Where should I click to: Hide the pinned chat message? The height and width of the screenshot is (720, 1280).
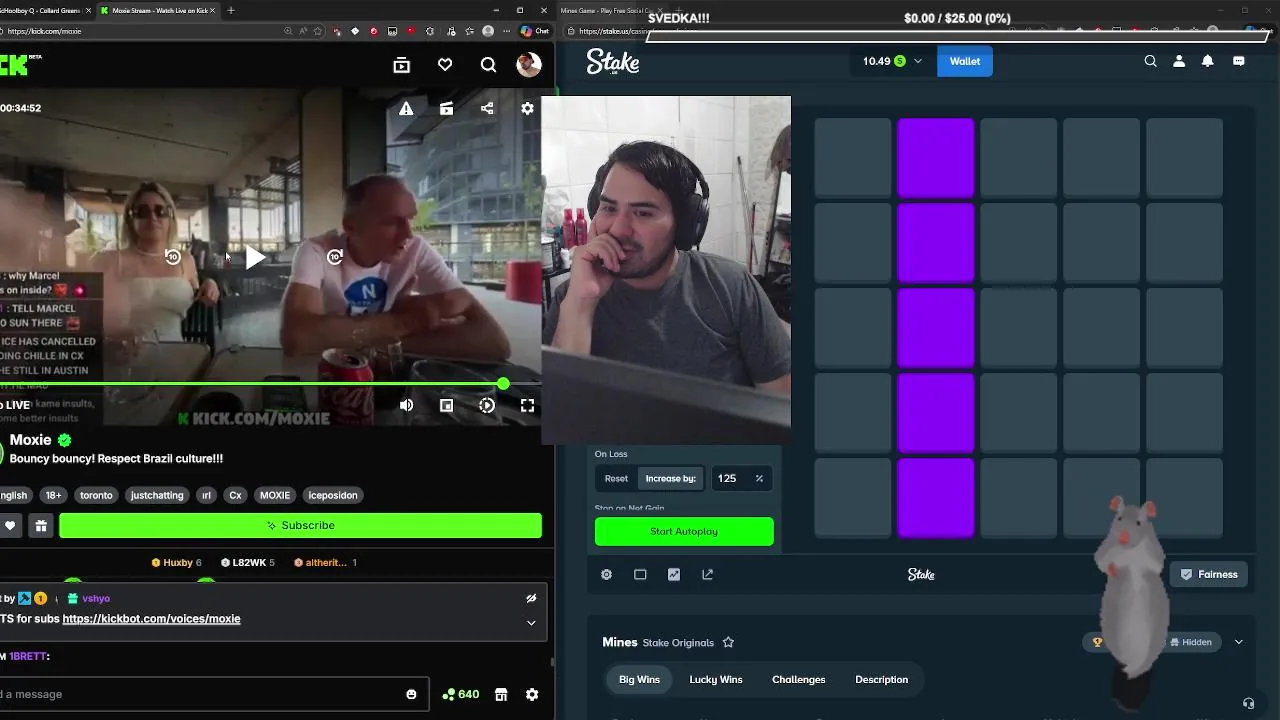click(531, 598)
